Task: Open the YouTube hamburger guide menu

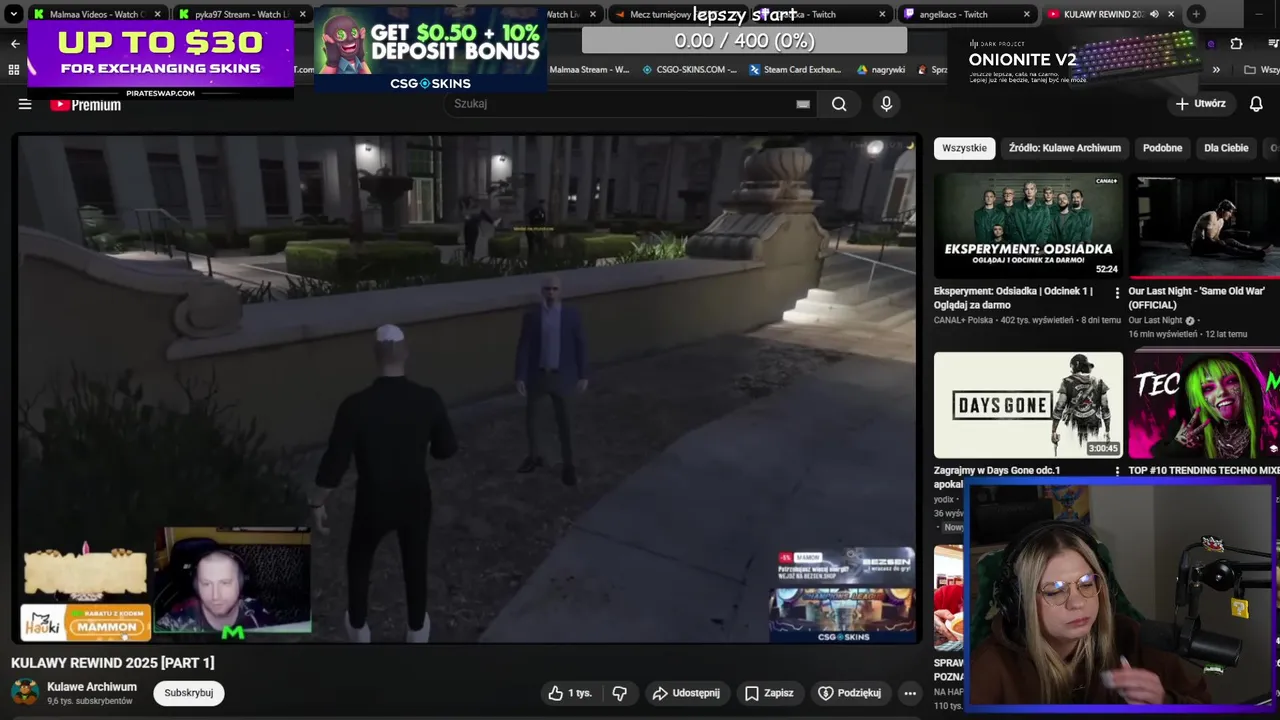Action: pyautogui.click(x=25, y=104)
